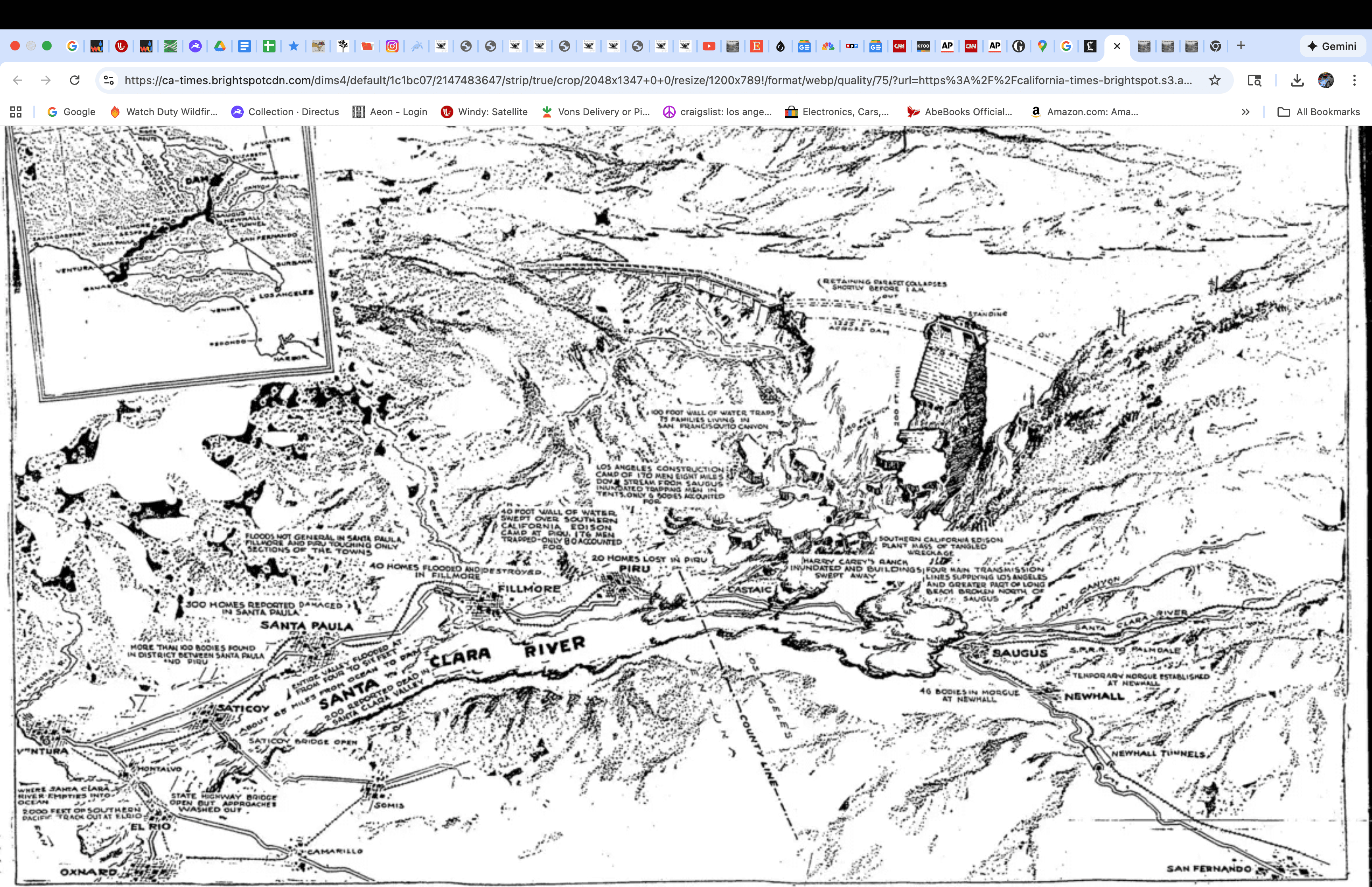Image resolution: width=1372 pixels, height=887 pixels.
Task: Open the Downloads icon in toolbar
Action: point(1297,80)
